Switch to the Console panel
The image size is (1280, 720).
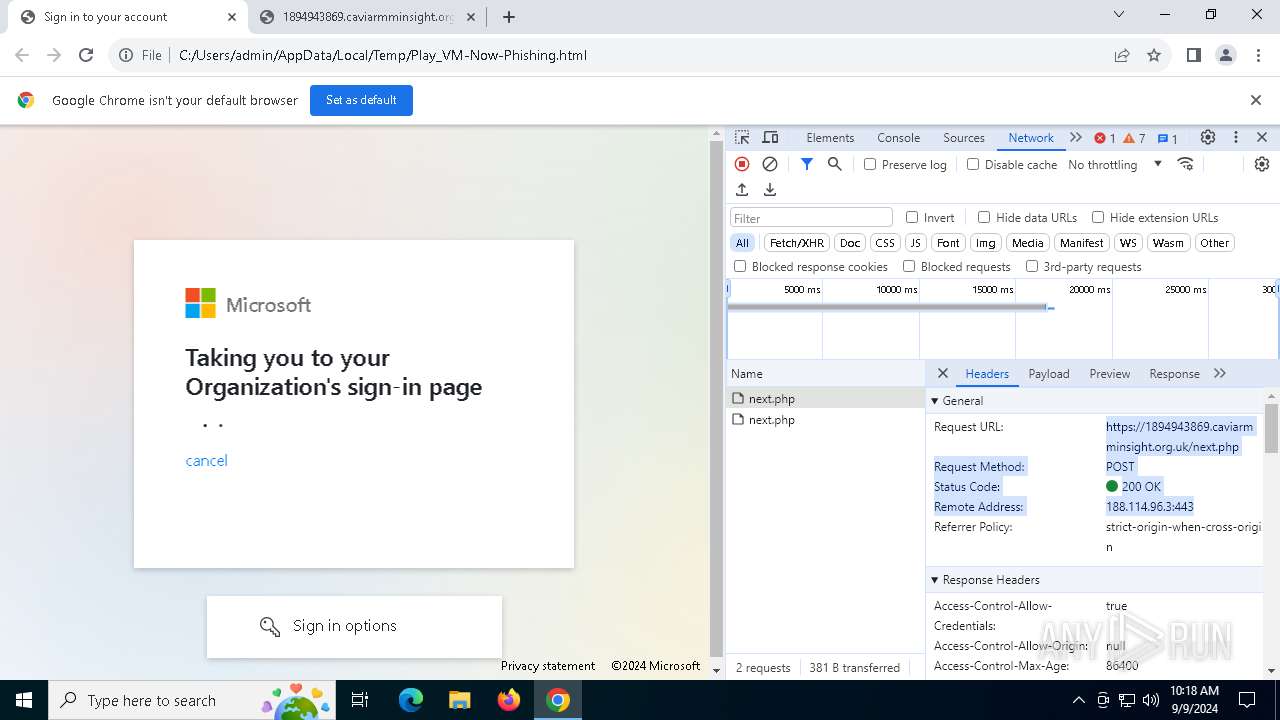pos(899,138)
